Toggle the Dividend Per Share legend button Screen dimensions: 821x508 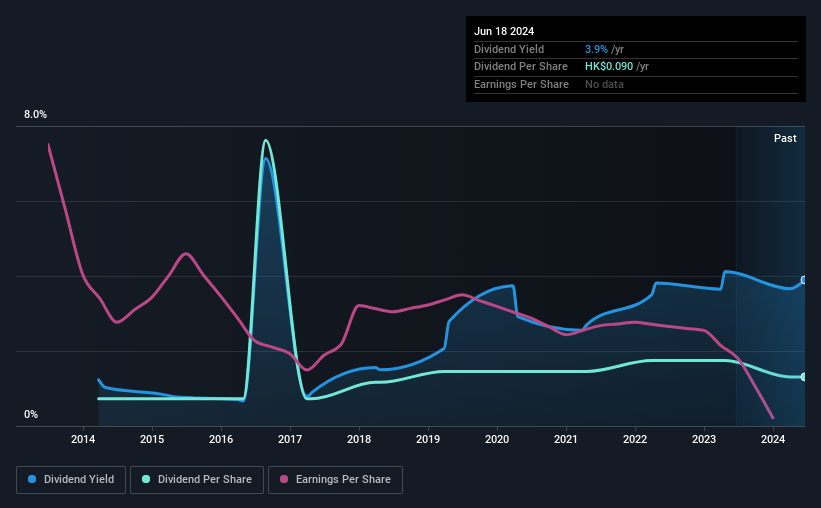197,480
